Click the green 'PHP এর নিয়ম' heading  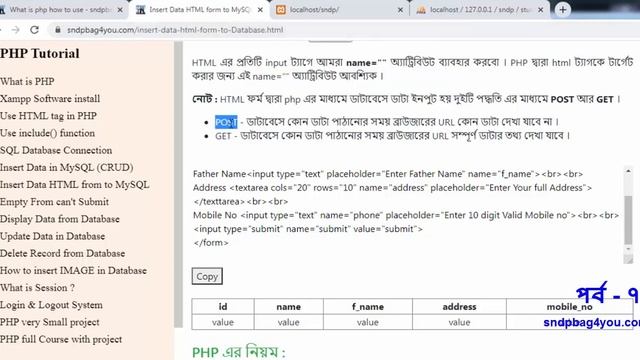click(239, 352)
